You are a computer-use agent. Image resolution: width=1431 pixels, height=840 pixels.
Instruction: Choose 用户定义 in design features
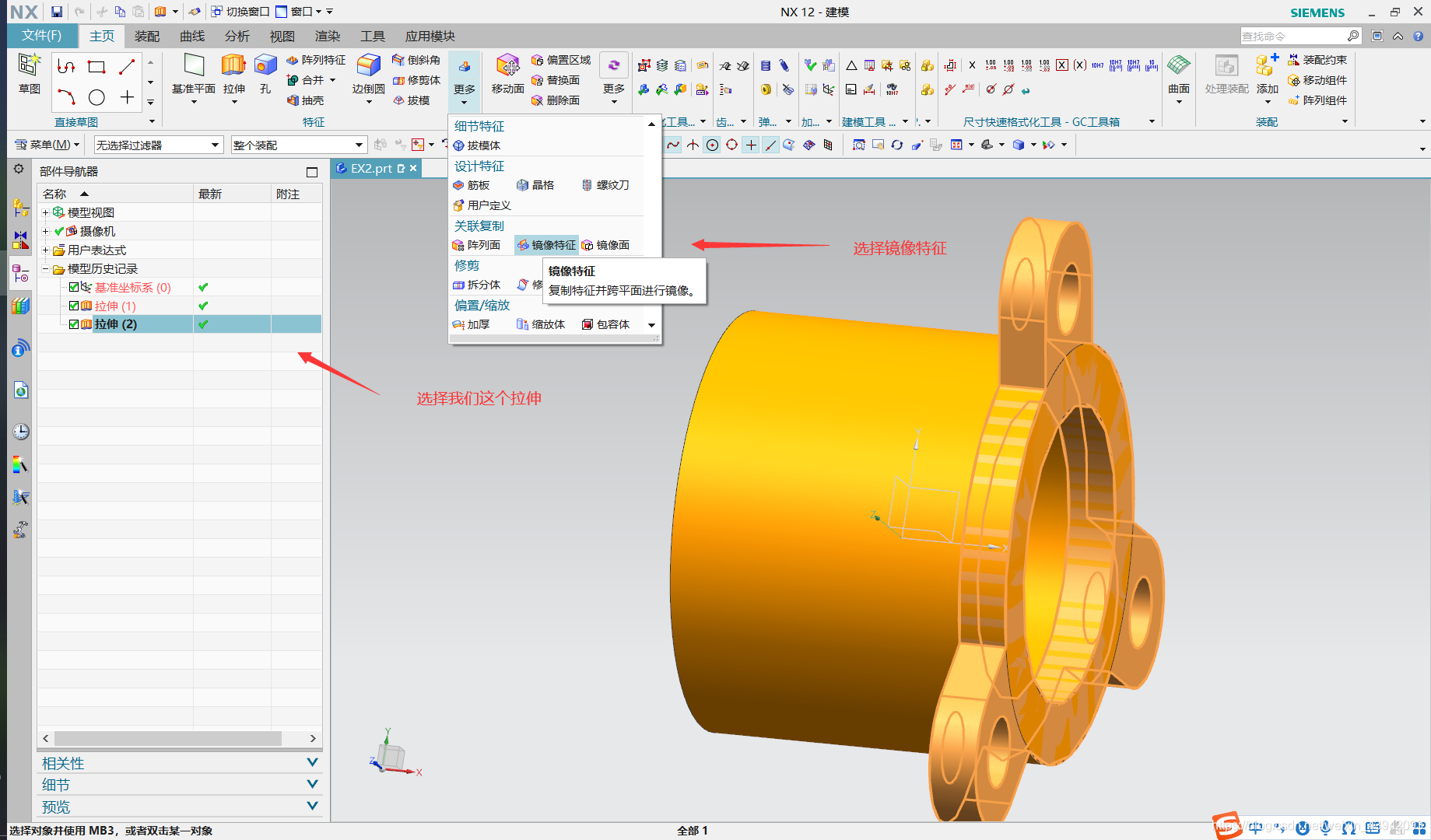click(482, 205)
